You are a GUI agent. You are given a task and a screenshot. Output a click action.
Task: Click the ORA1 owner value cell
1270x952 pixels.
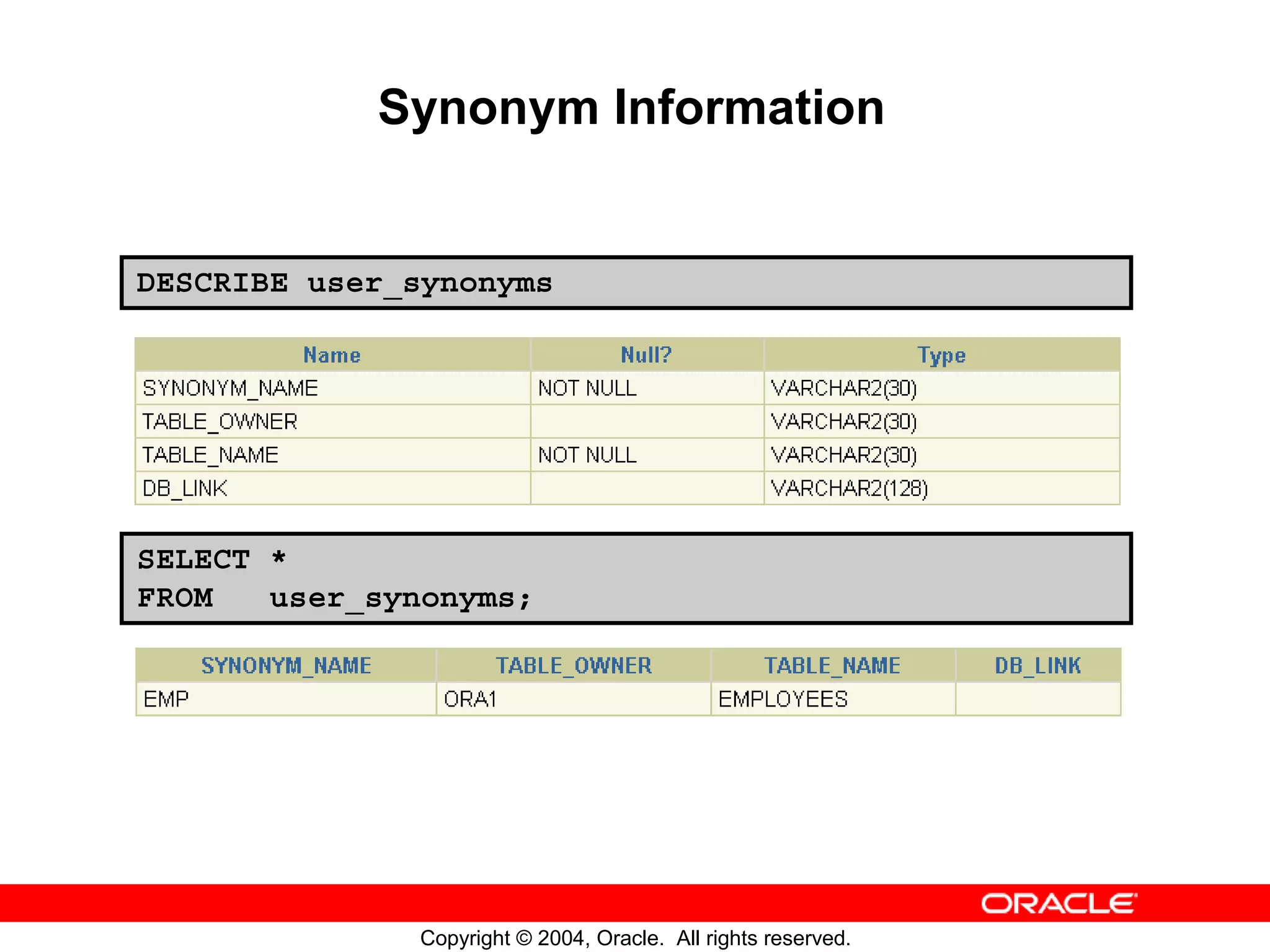tap(470, 699)
